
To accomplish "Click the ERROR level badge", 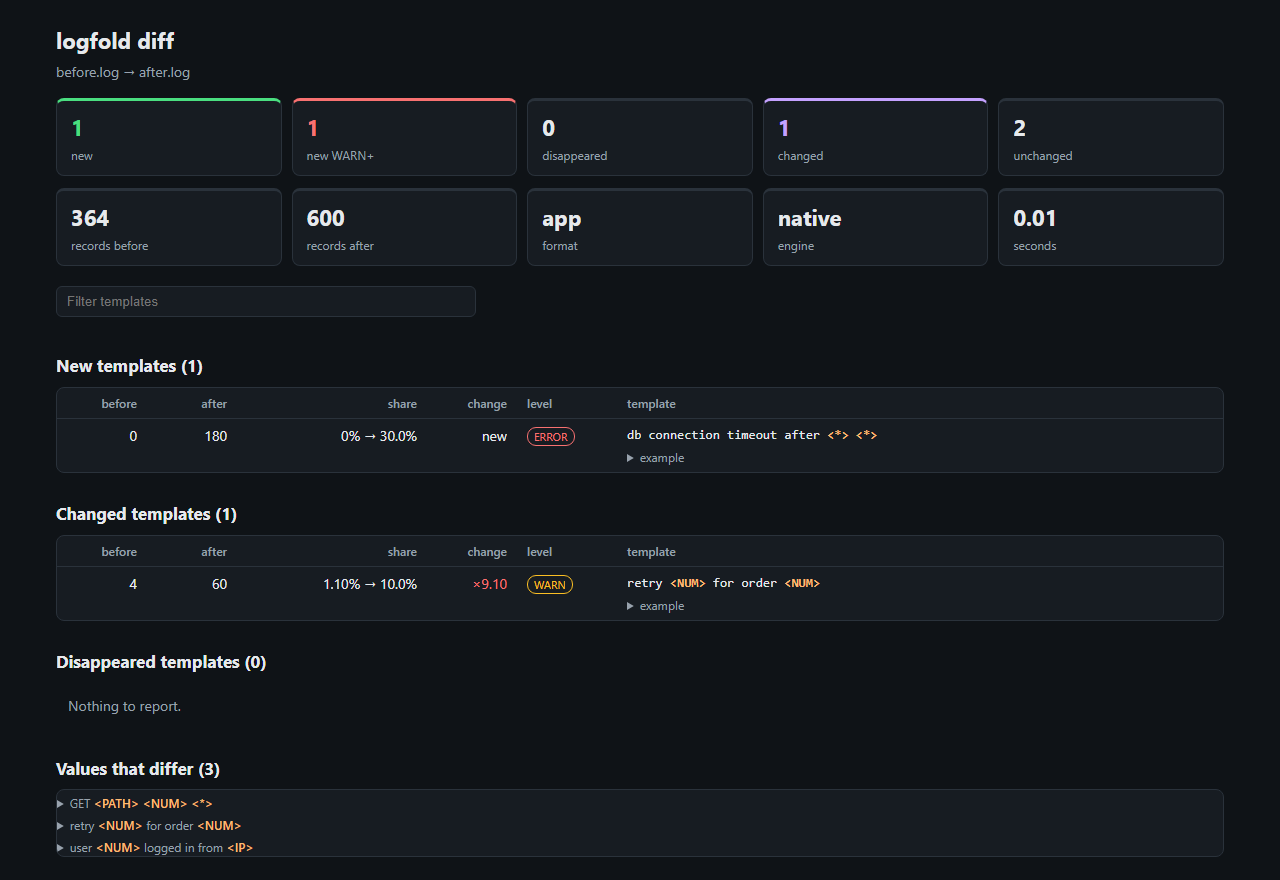I will coord(551,437).
